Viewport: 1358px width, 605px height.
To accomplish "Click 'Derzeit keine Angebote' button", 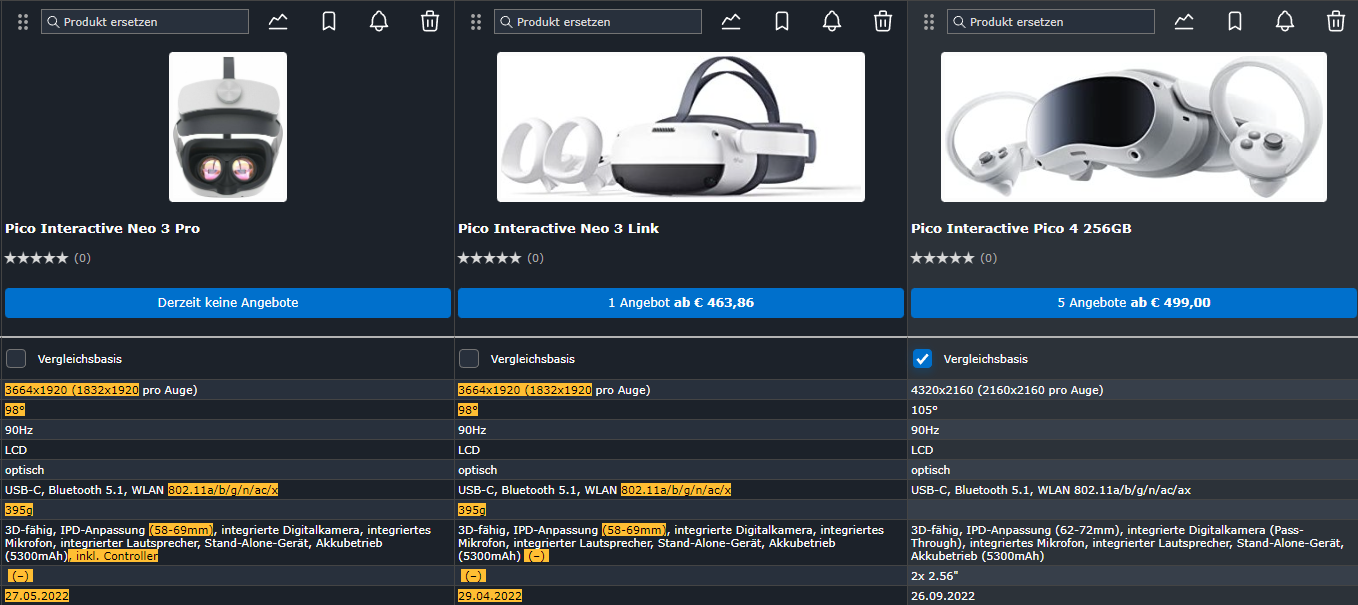I will (228, 303).
